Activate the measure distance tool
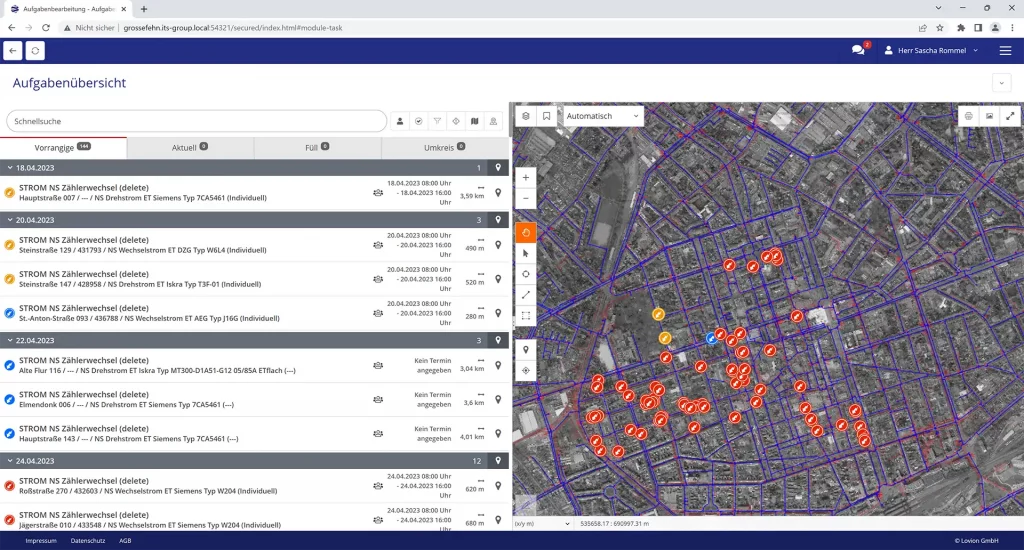The width and height of the screenshot is (1024, 550). [x=526, y=295]
